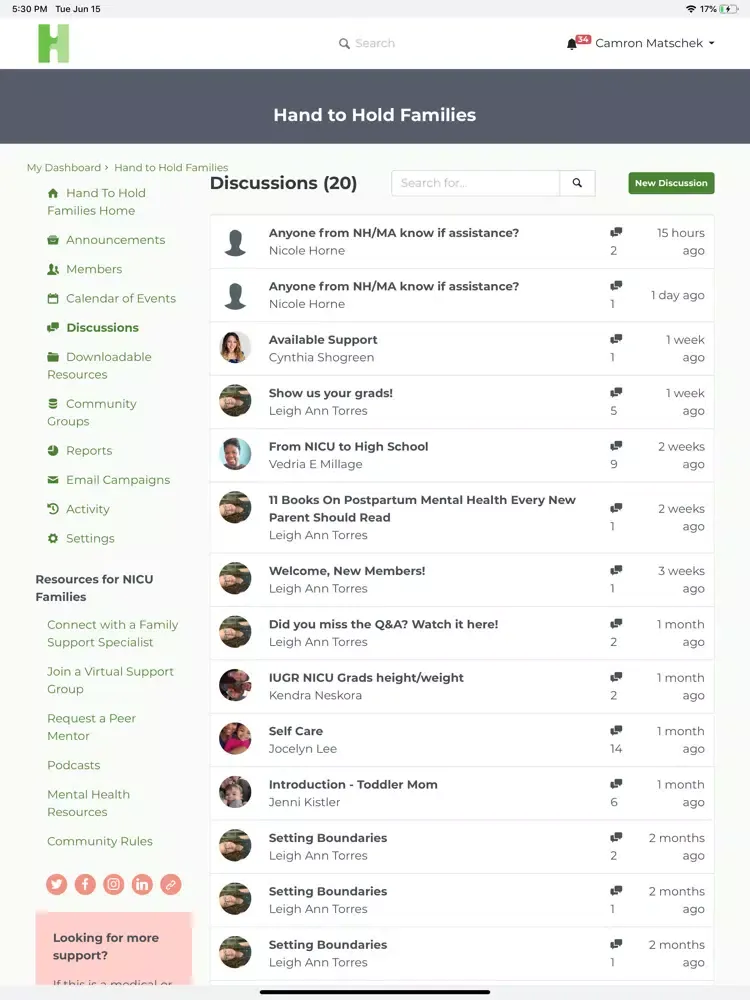Open Show us your grads! discussion

330,393
